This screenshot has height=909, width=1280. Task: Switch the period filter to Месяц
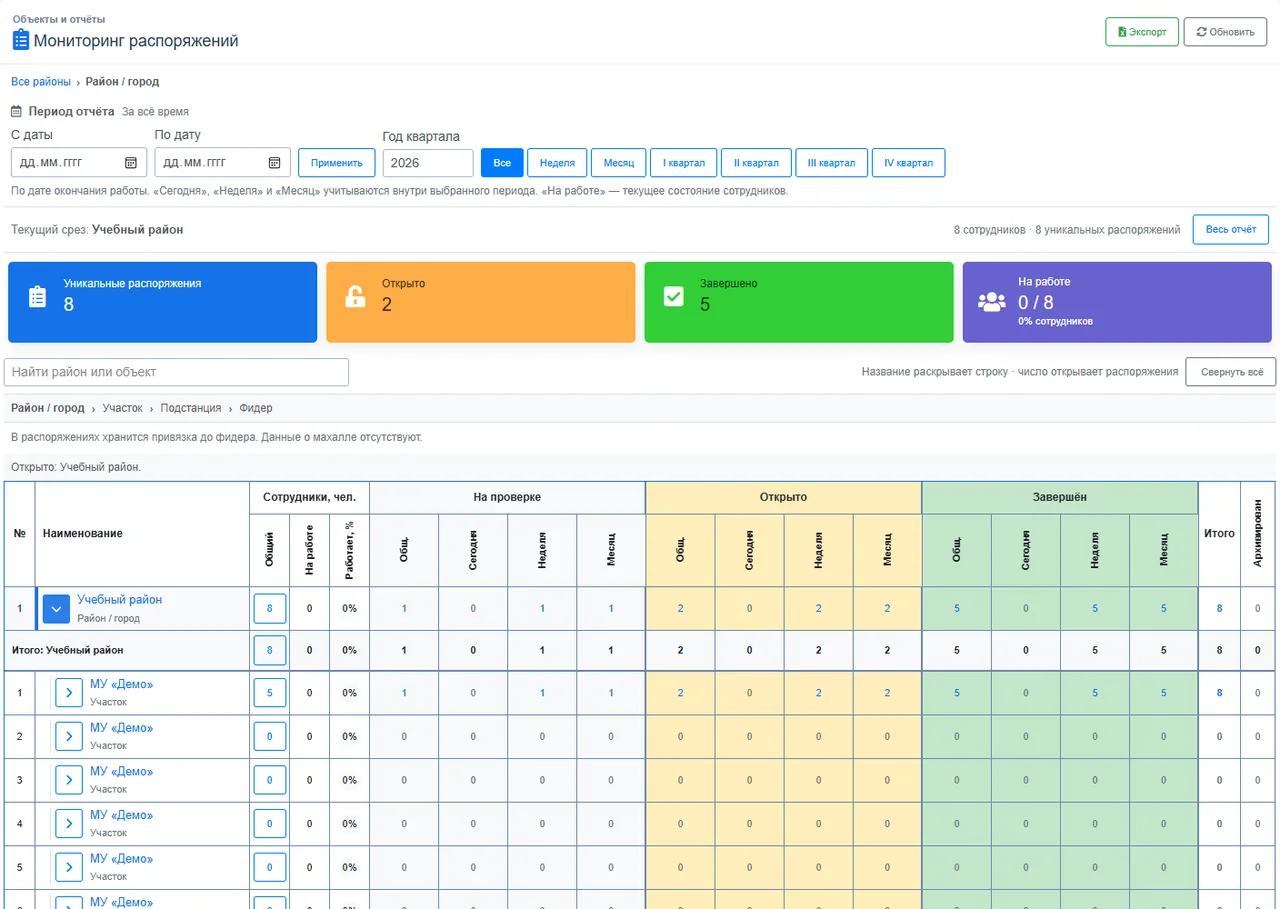click(619, 163)
